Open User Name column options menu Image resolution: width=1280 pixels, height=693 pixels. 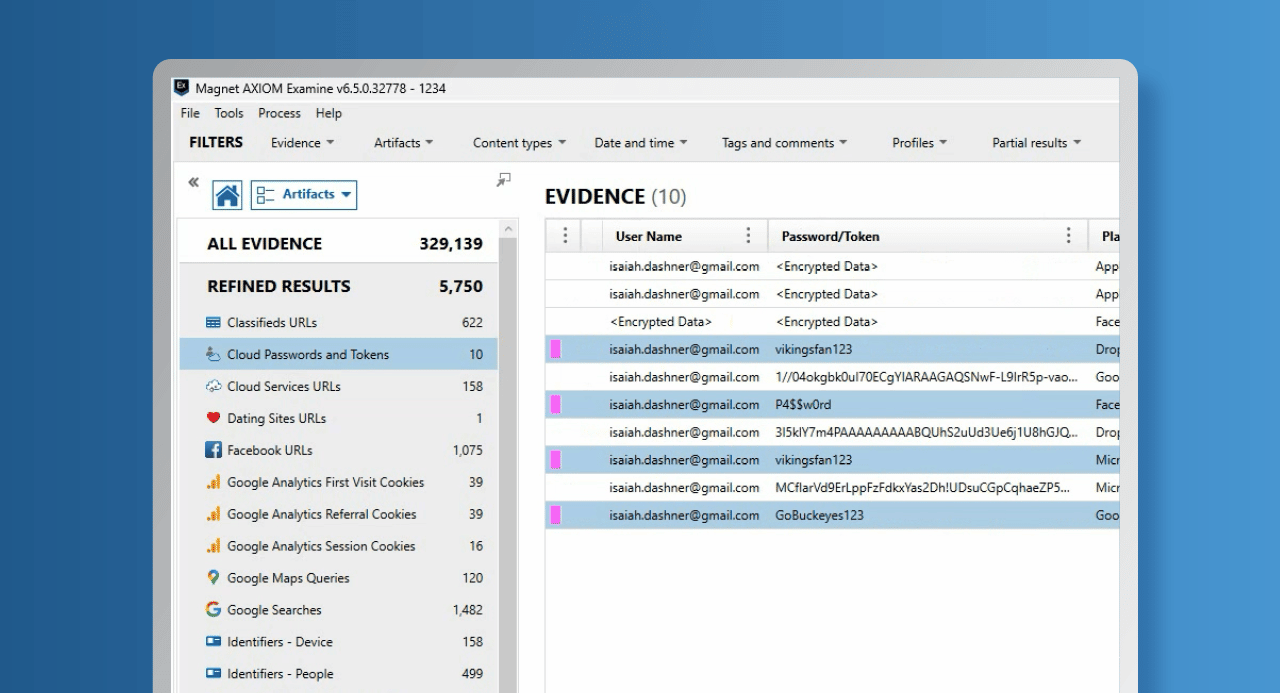click(x=748, y=236)
